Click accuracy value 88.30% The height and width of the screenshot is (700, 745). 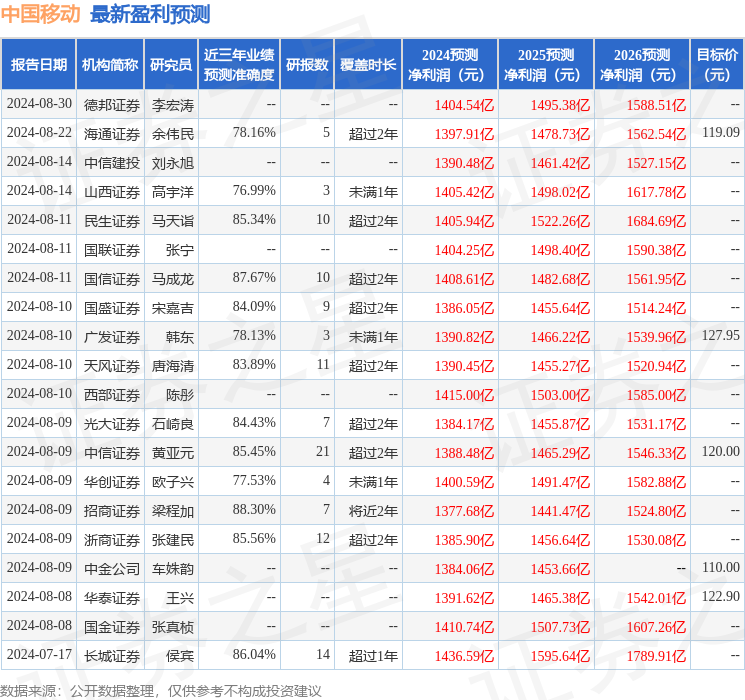[x=254, y=509]
